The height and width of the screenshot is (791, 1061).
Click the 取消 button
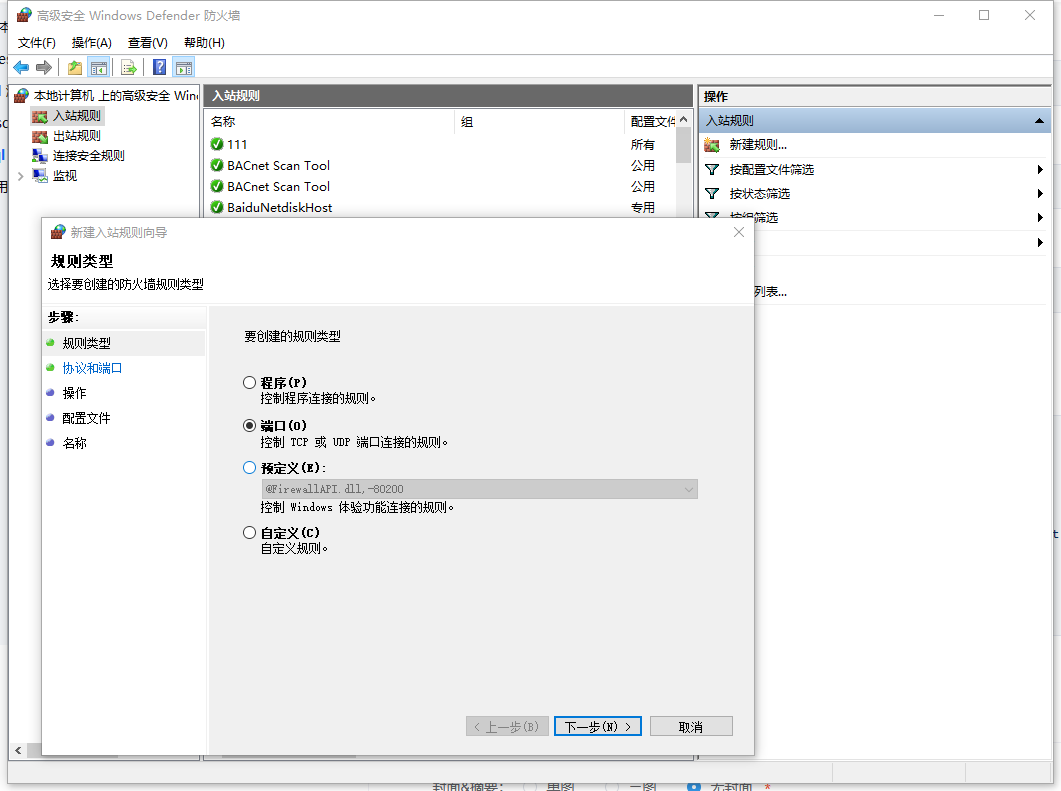[691, 727]
